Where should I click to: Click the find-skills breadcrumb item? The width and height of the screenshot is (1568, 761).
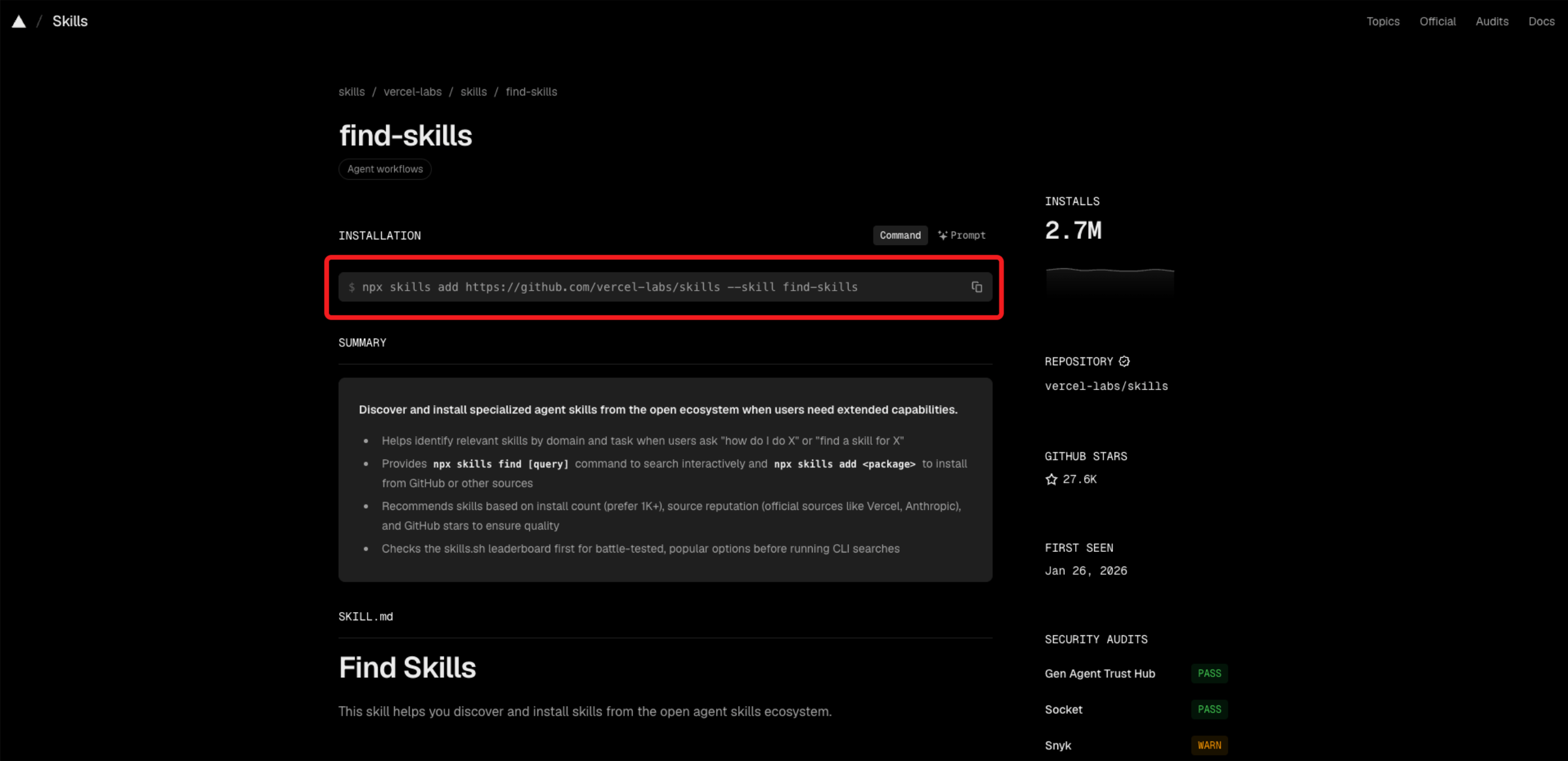click(531, 92)
